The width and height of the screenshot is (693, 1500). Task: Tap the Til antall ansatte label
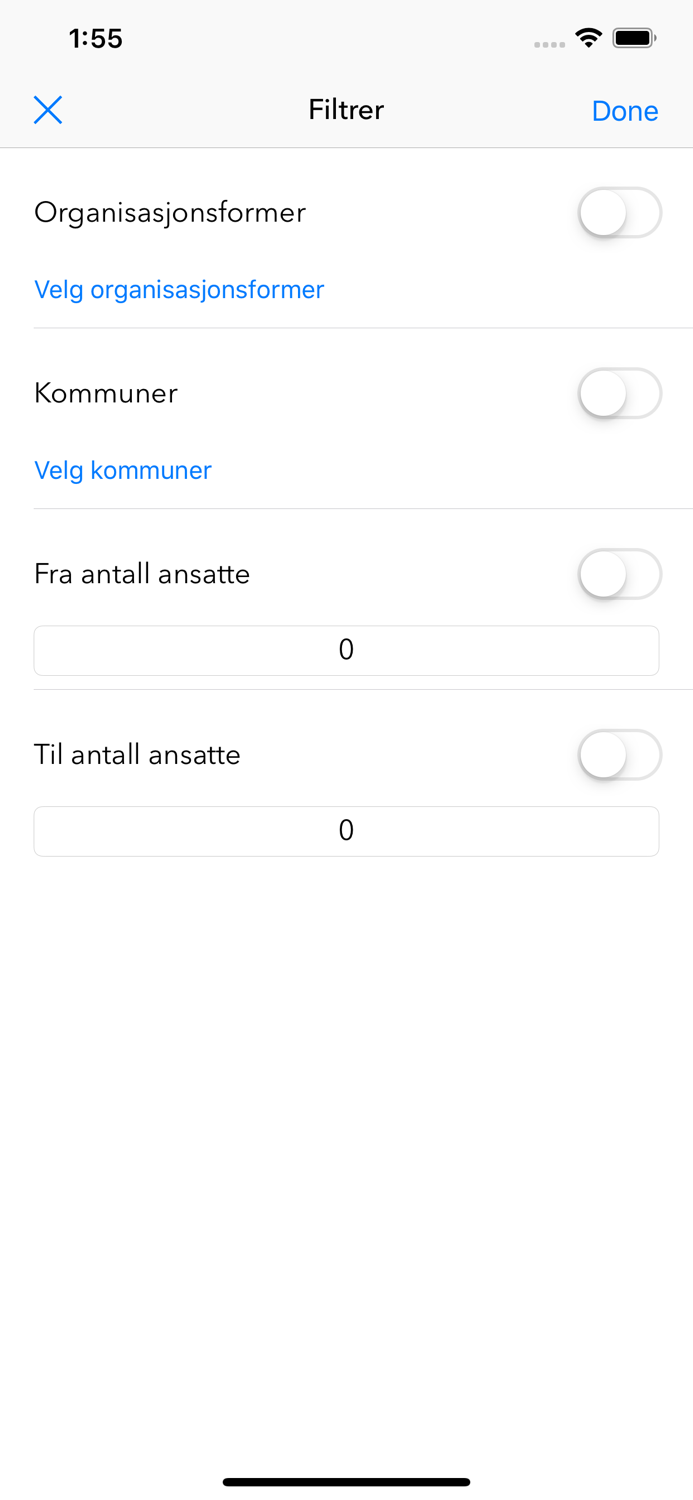137,755
